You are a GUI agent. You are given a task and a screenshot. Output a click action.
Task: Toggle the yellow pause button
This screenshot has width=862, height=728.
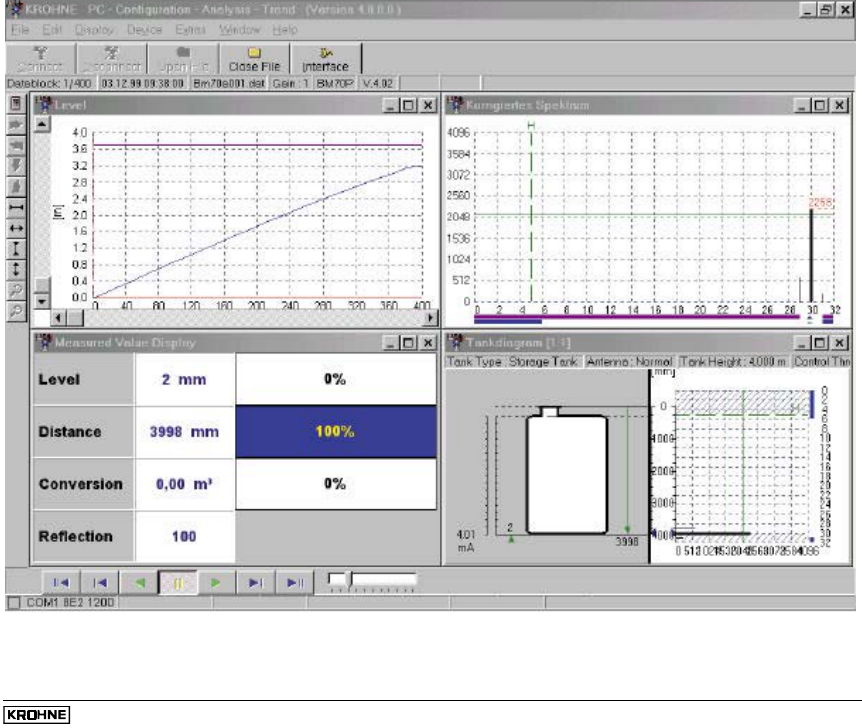[x=176, y=581]
